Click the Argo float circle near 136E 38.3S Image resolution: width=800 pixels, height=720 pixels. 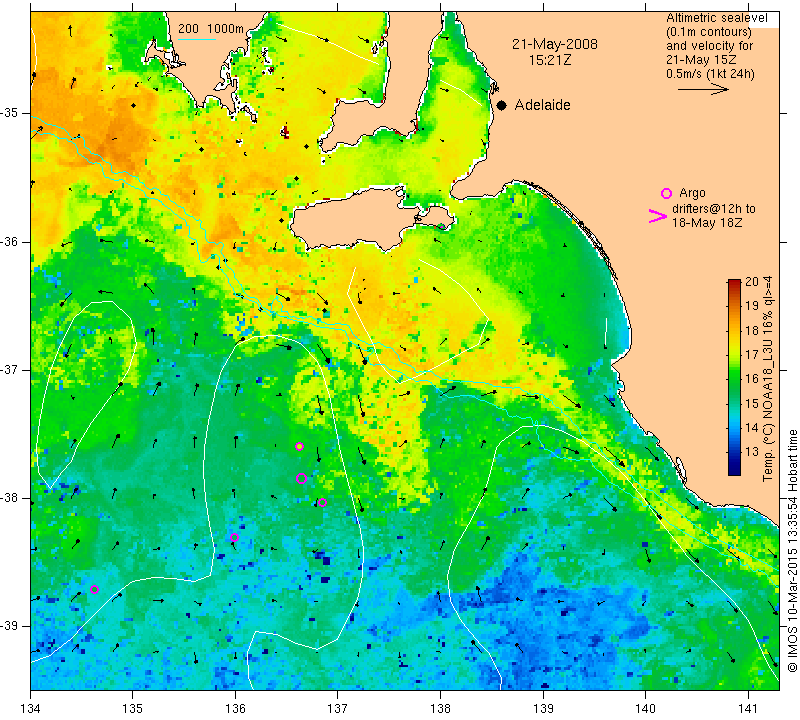click(234, 537)
